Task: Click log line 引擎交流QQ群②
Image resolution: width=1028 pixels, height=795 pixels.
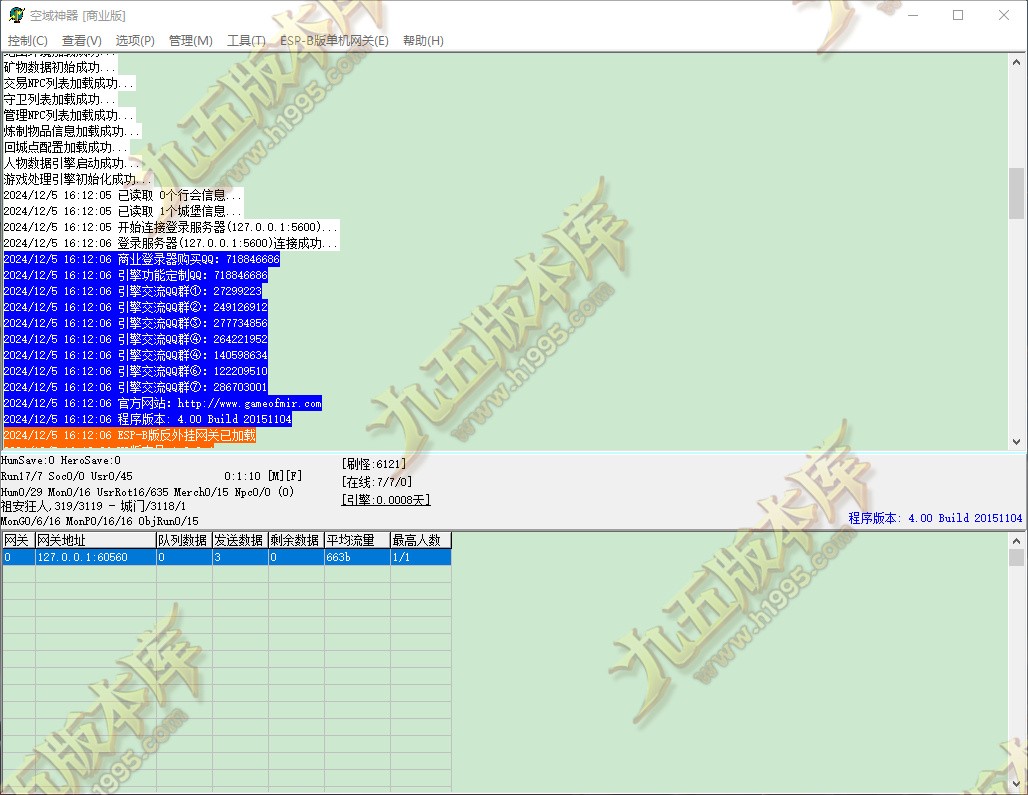Action: click(136, 307)
